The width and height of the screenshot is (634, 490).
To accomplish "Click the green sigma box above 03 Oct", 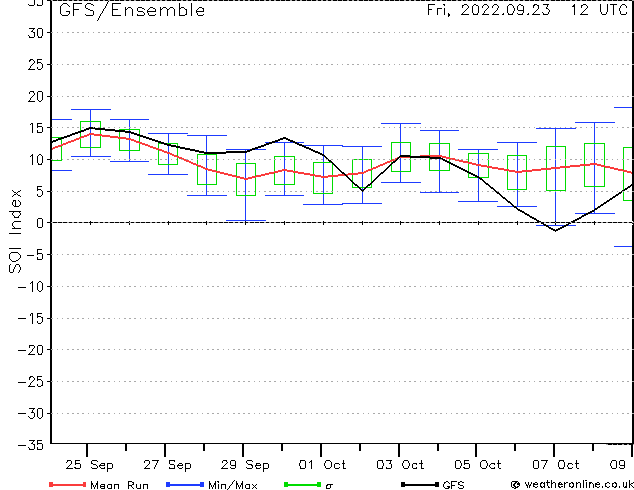I will pos(401,157).
